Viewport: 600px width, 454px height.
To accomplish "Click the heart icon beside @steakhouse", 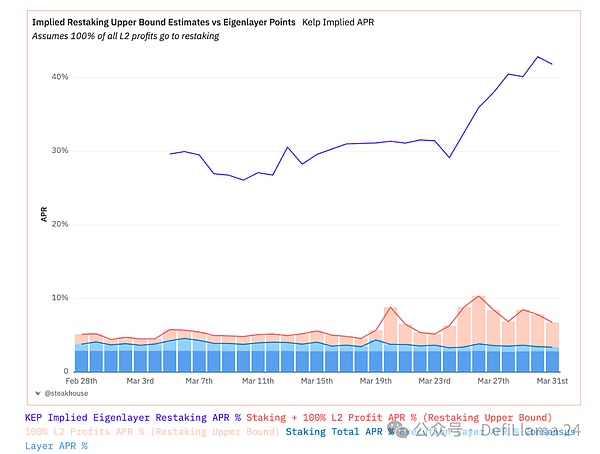I will coord(39,393).
